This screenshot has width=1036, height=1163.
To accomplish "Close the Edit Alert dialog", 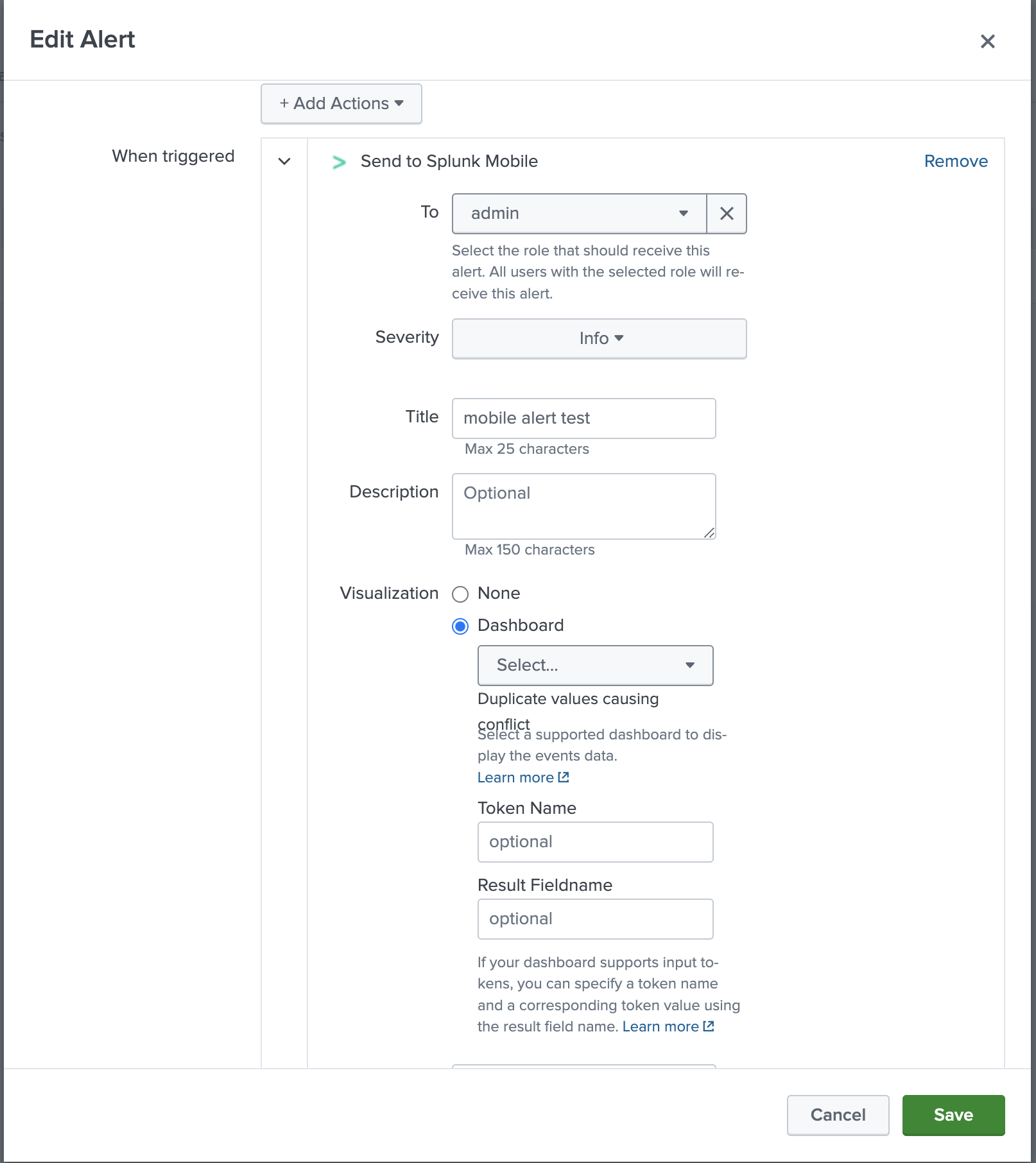I will click(988, 41).
